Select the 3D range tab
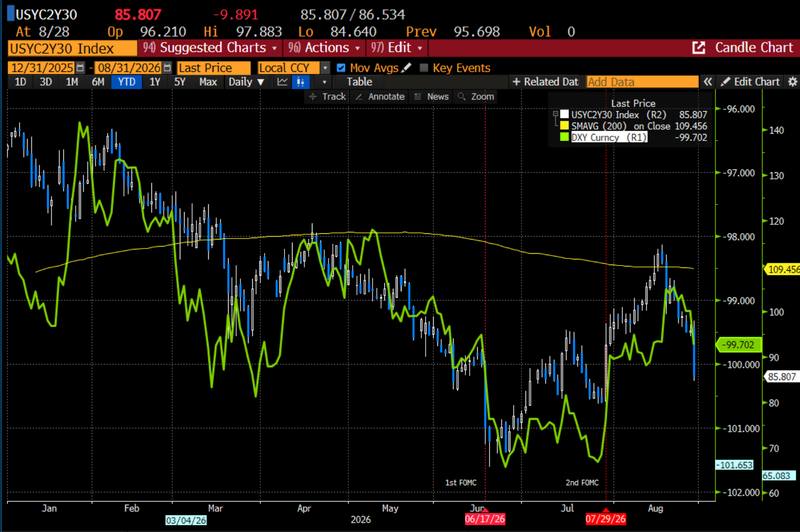 pos(46,82)
